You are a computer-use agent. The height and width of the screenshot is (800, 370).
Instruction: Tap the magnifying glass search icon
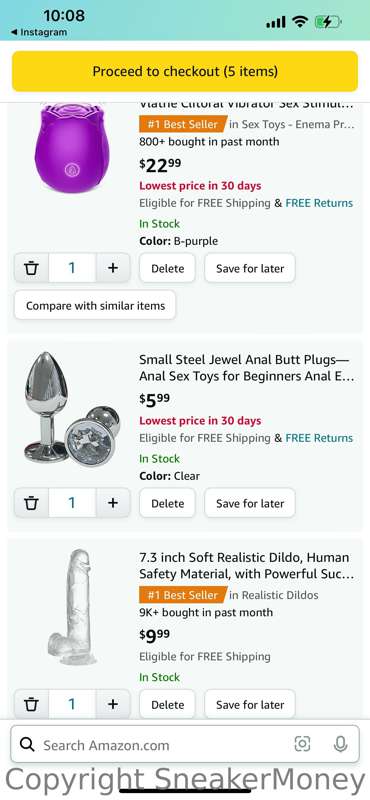[27, 745]
